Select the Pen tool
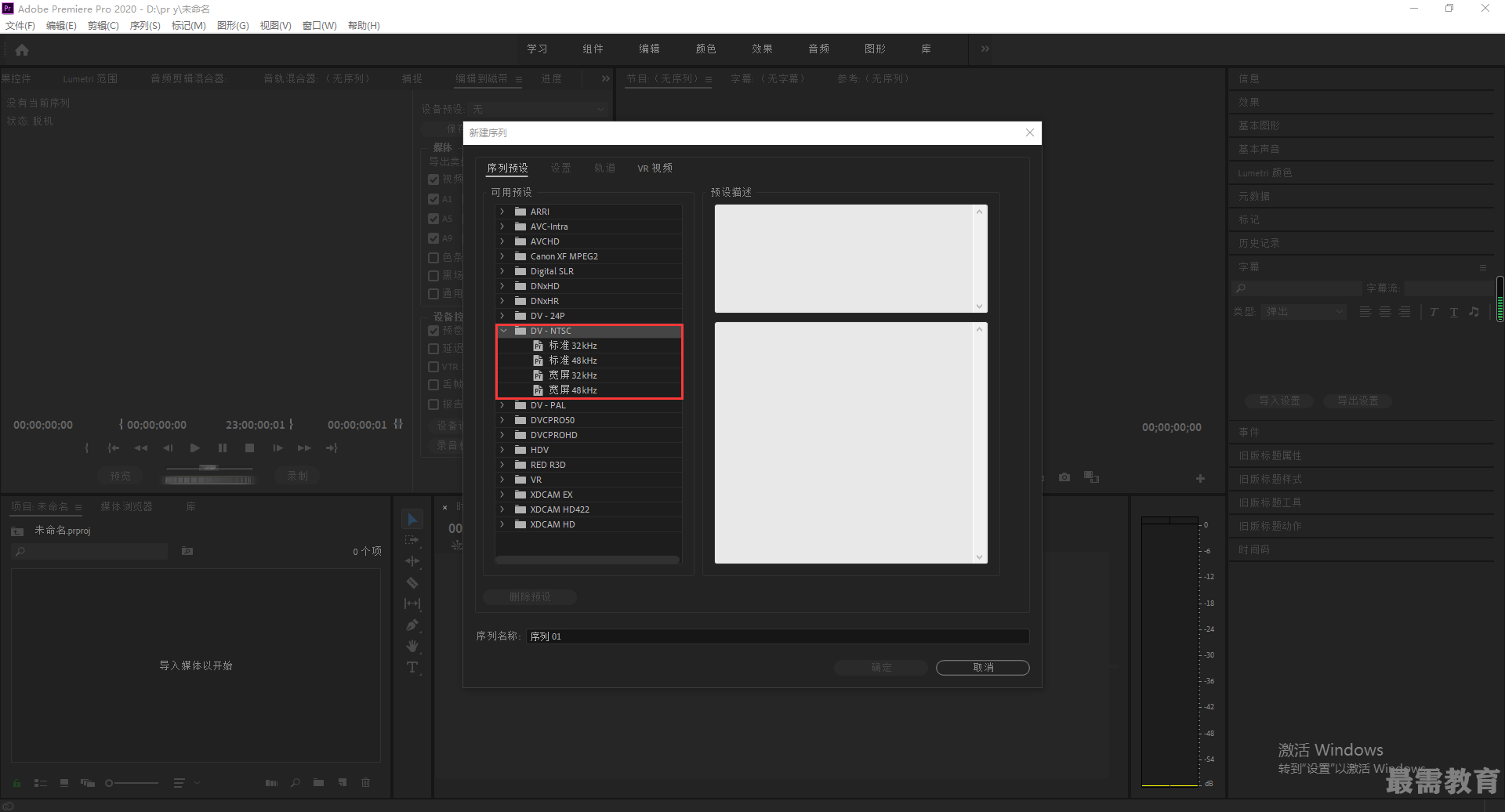 click(x=412, y=625)
